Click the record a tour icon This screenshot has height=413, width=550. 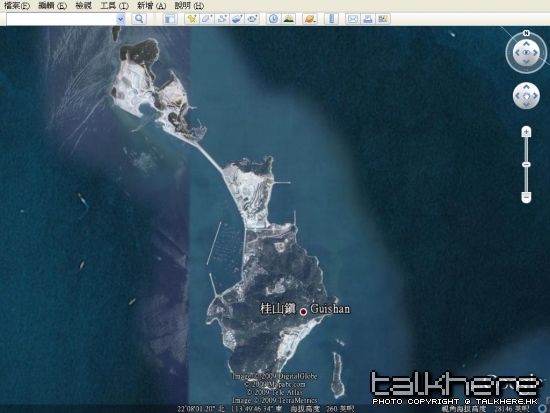(x=252, y=19)
